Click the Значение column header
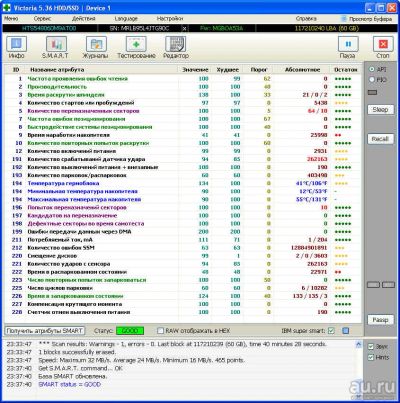This screenshot has width=400, height=403. point(195,70)
